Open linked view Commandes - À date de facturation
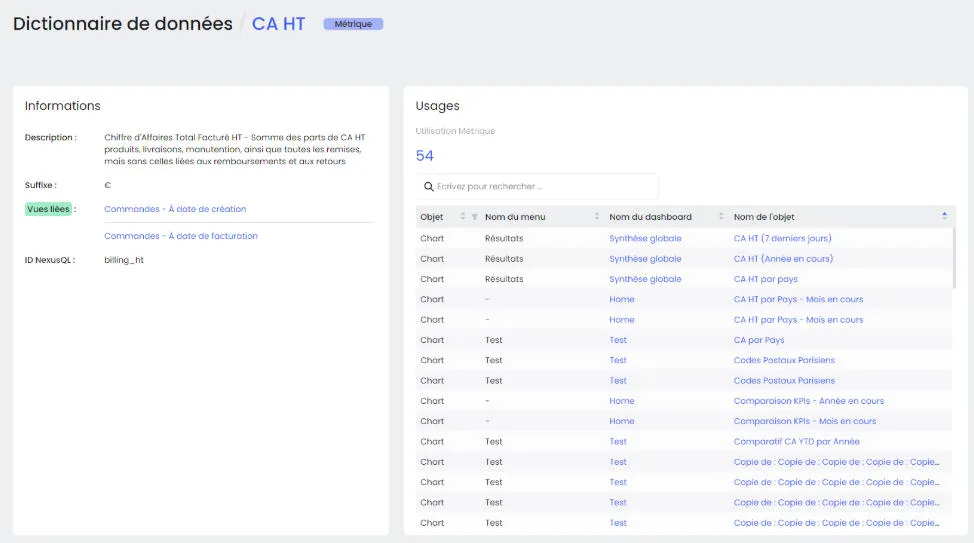974x543 pixels. pos(181,236)
